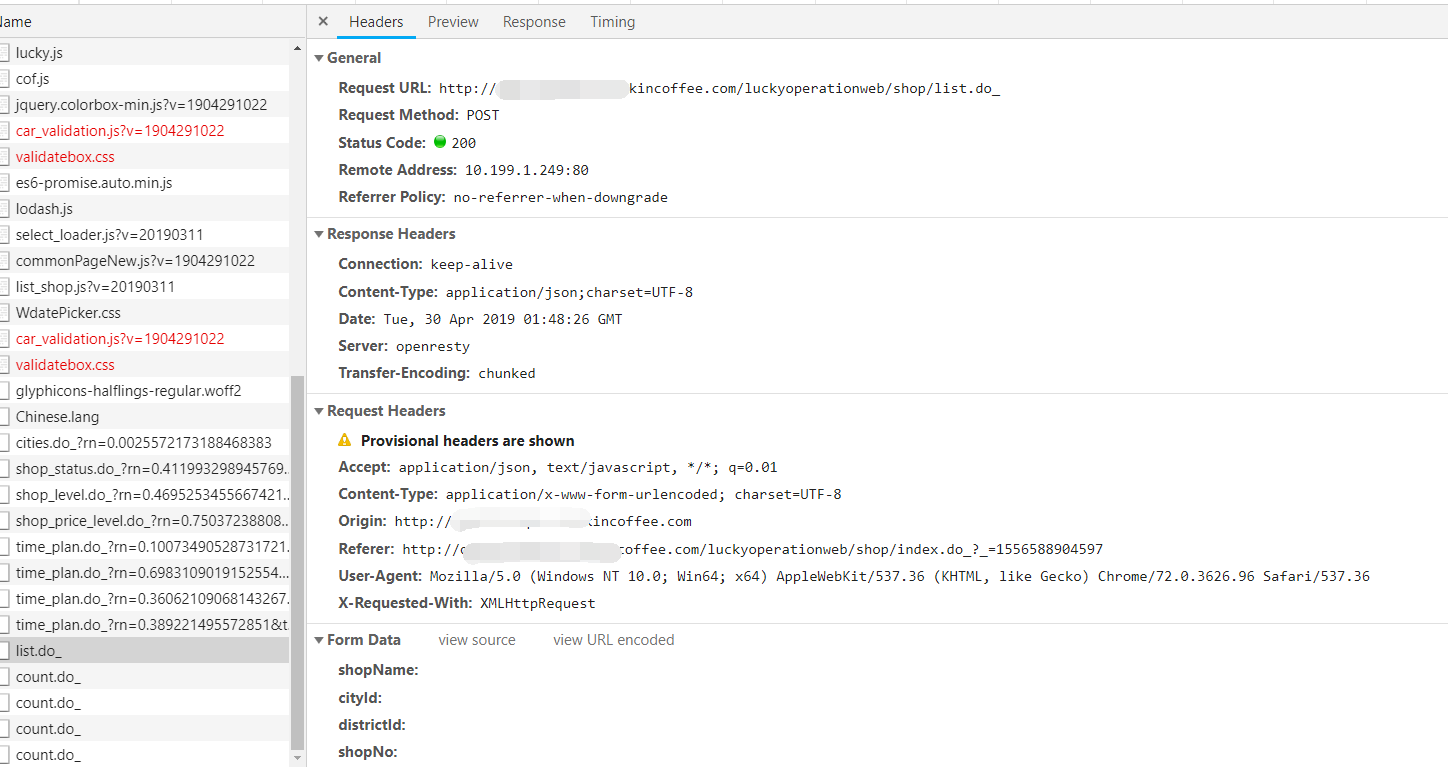1448x767 pixels.
Task: Open the Preview tab
Action: click(x=453, y=22)
